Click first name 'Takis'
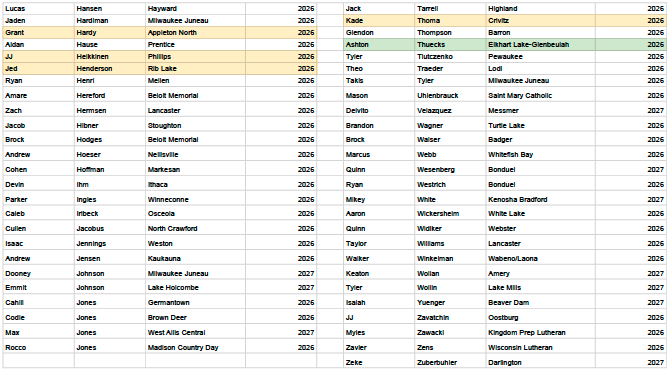The image size is (670, 370). tap(379, 80)
